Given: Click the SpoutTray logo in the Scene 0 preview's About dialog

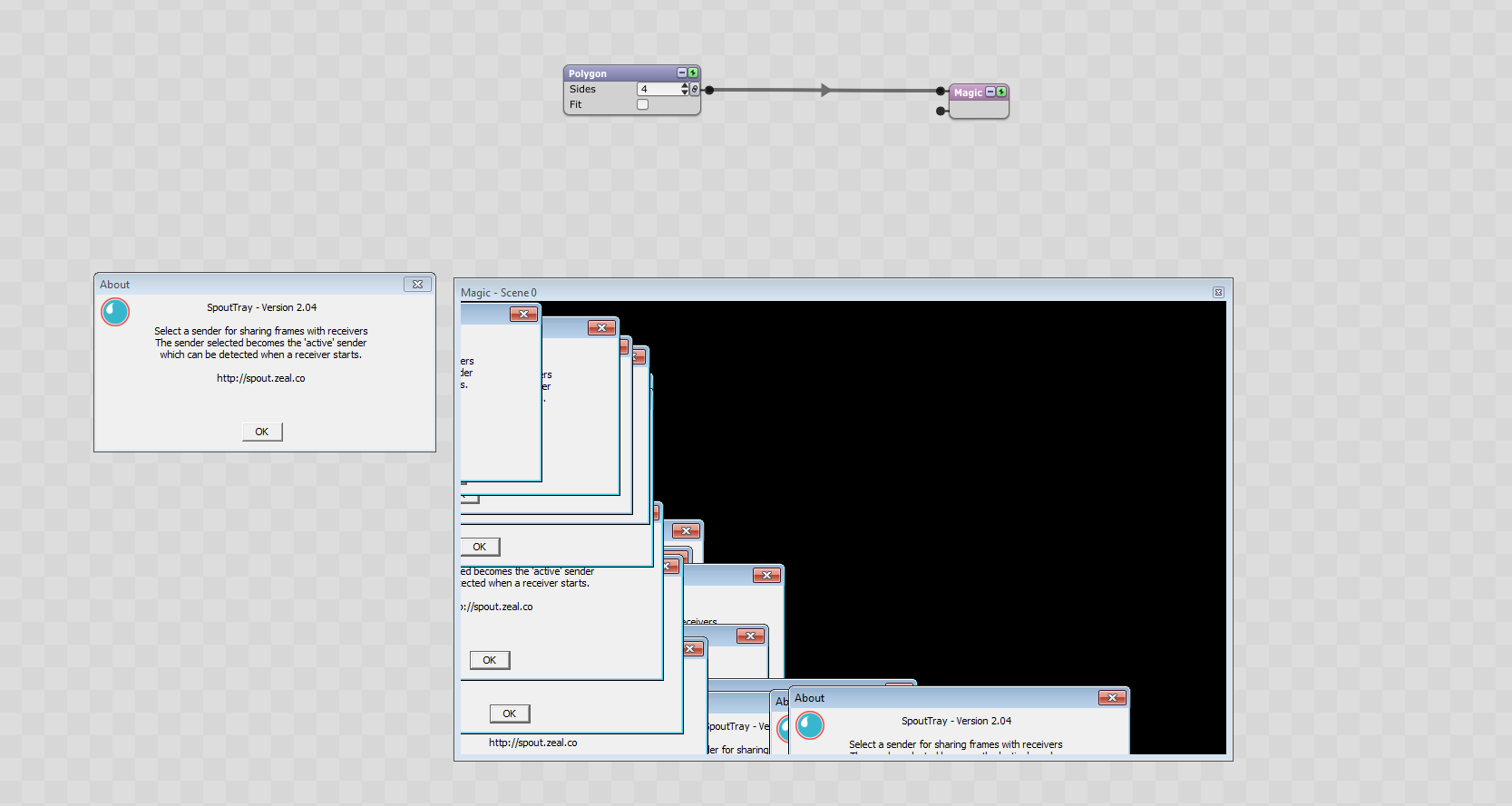Looking at the screenshot, I should [x=810, y=725].
